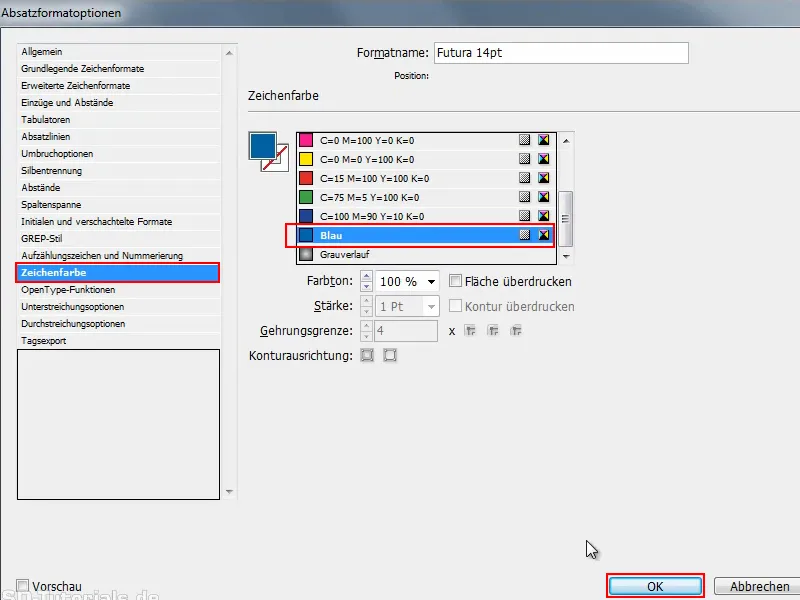Click process icon for C=15 M=100 Y=100 K=0
This screenshot has width=800, height=600.
[x=524, y=178]
